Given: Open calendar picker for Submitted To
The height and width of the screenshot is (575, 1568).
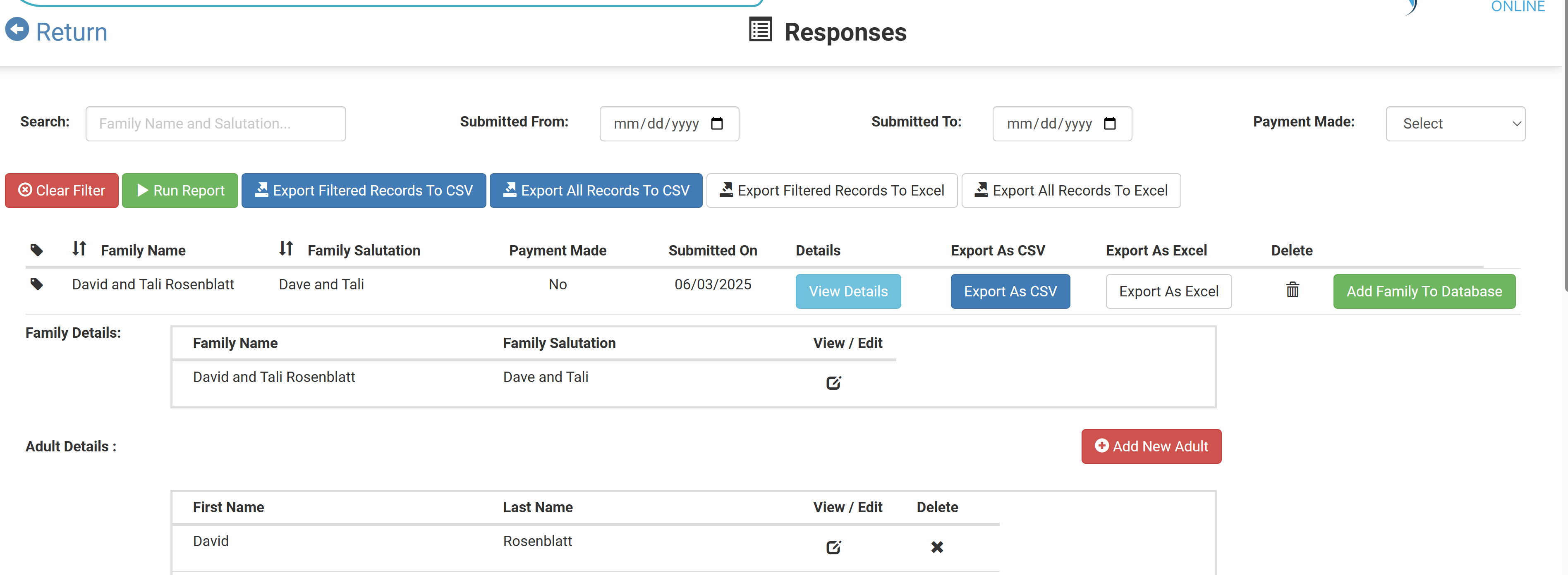Looking at the screenshot, I should 1110,124.
